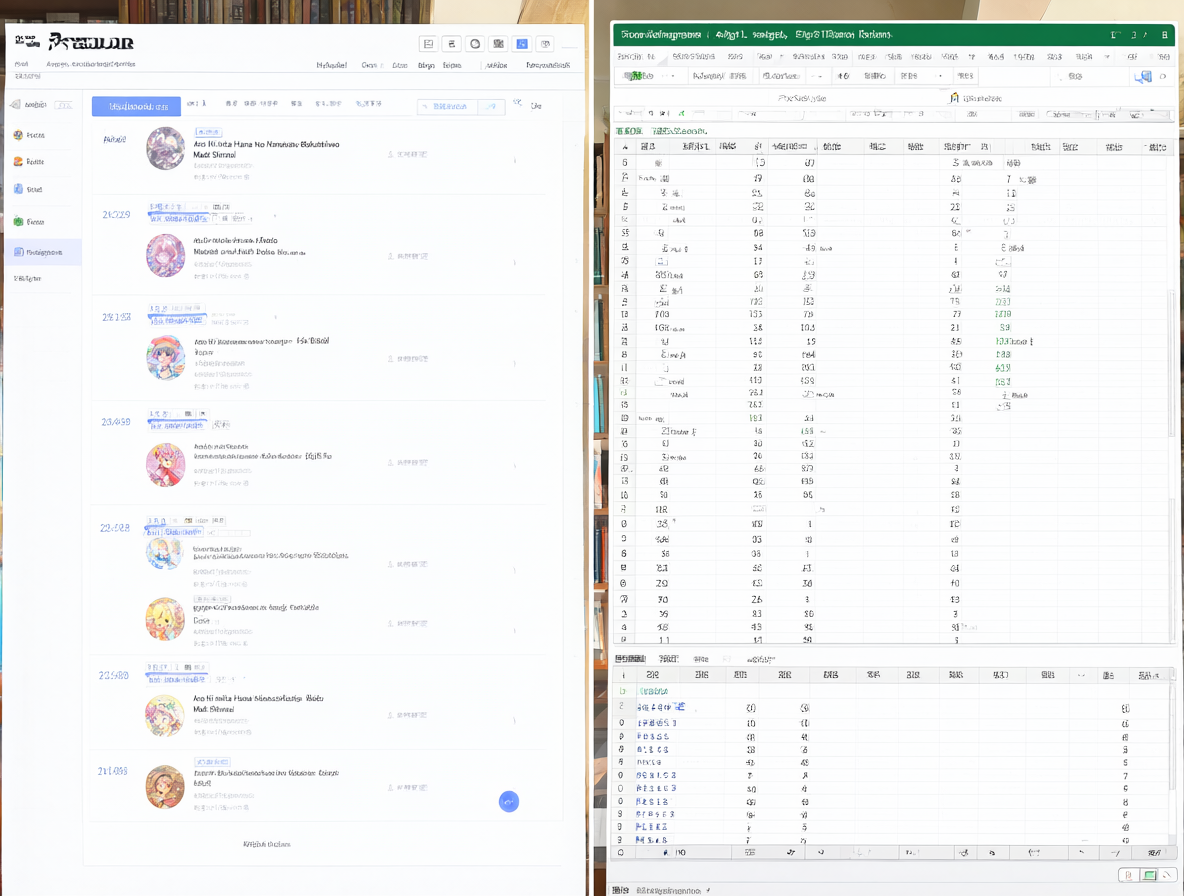Open the pink swirl round avatar entry
This screenshot has width=1184, height=896.
[165, 255]
